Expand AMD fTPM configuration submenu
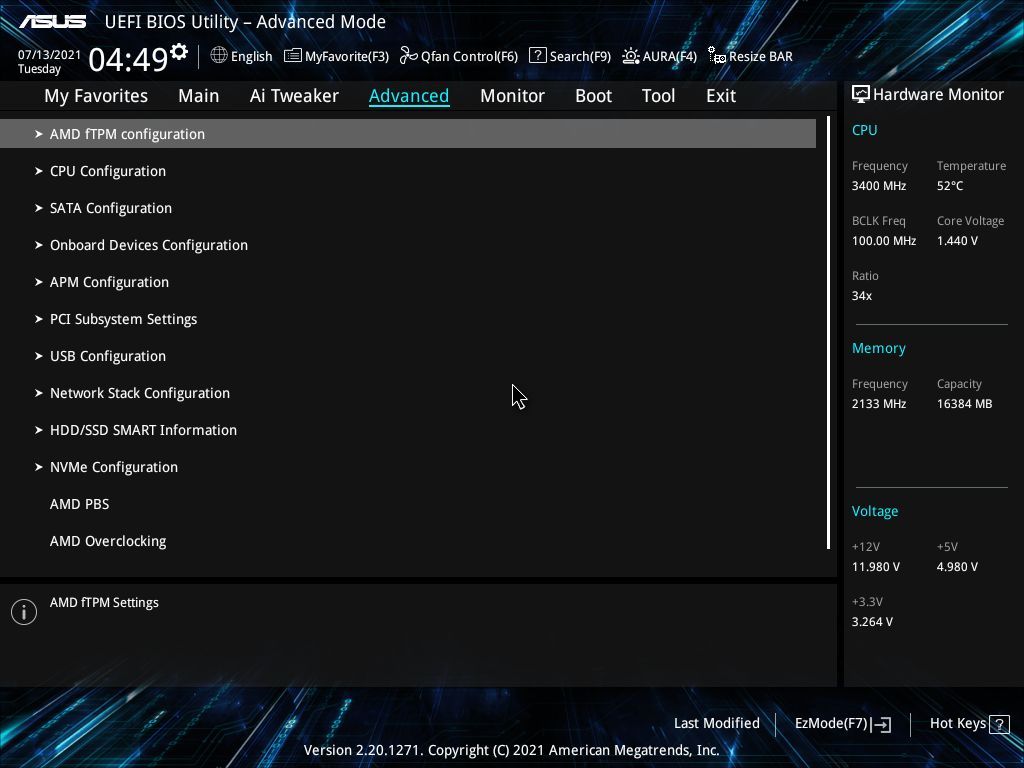The width and height of the screenshot is (1024, 768). (x=408, y=134)
